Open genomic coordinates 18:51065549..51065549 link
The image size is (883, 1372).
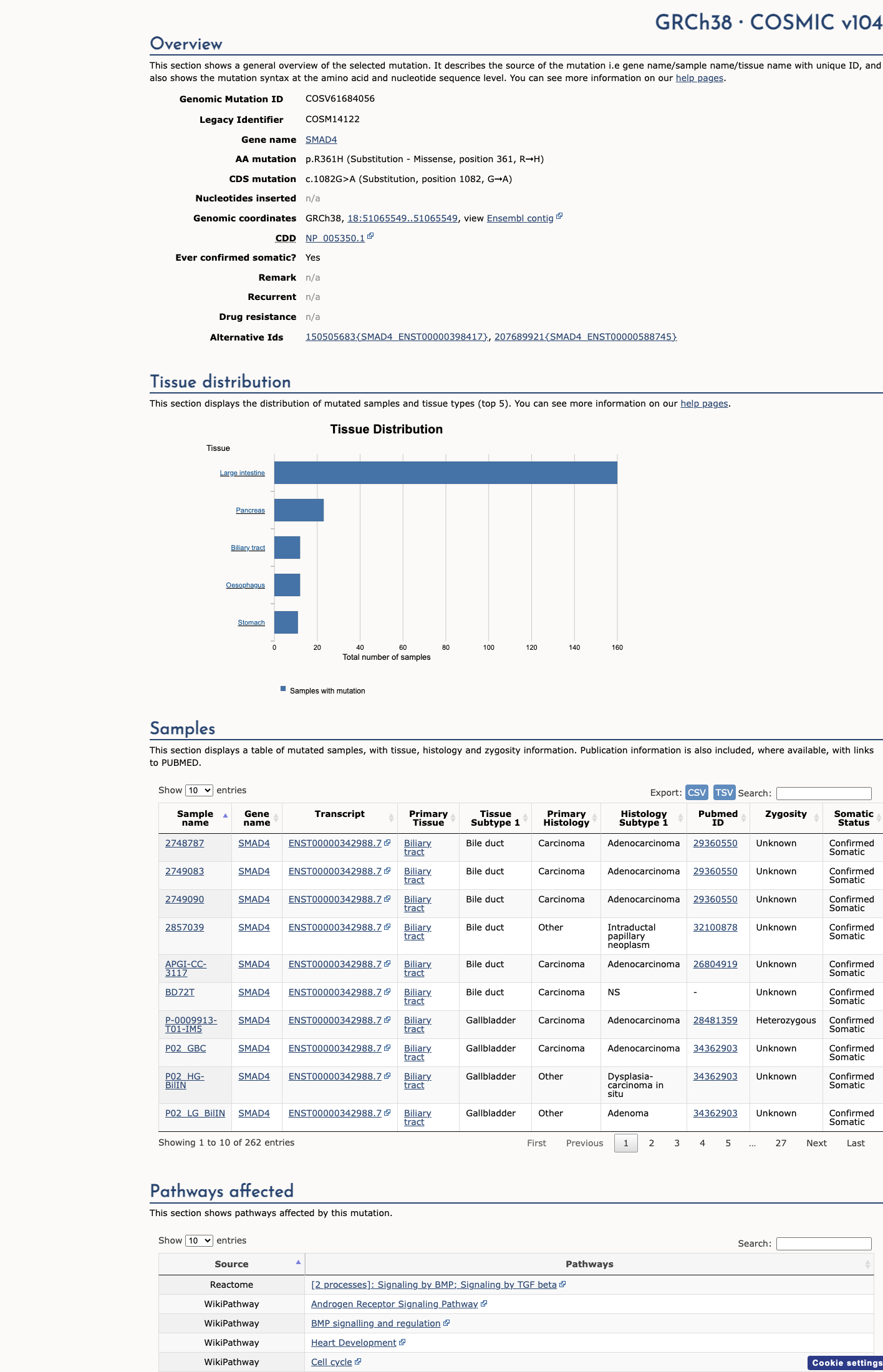(x=402, y=218)
